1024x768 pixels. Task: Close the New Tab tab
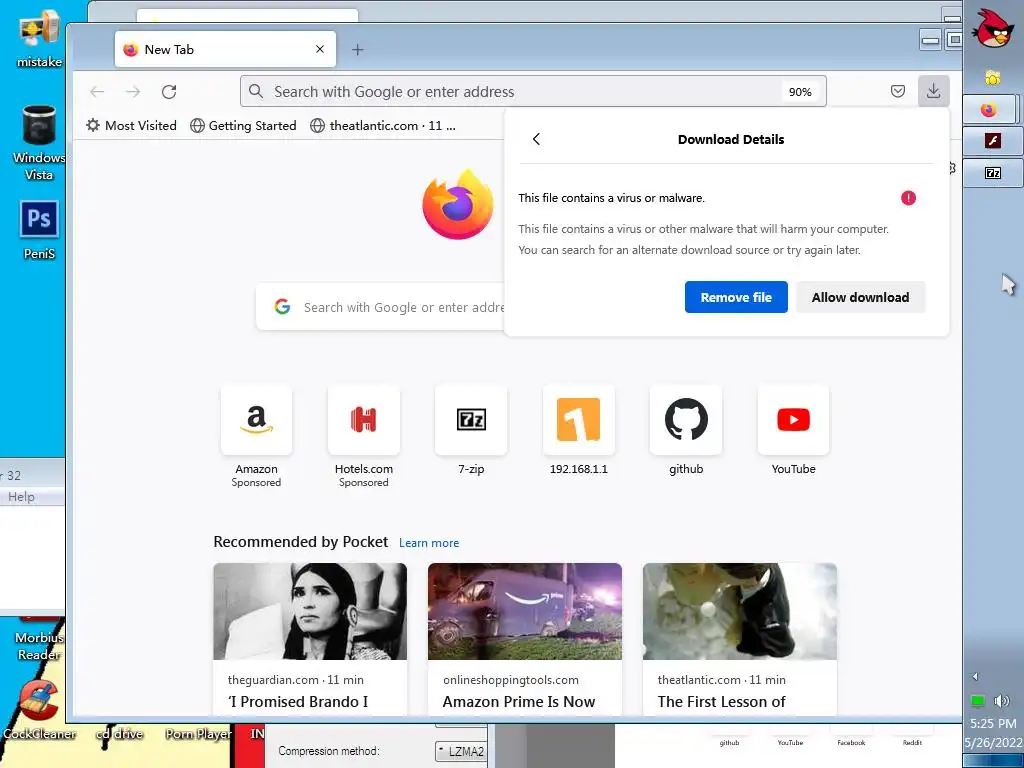[319, 49]
